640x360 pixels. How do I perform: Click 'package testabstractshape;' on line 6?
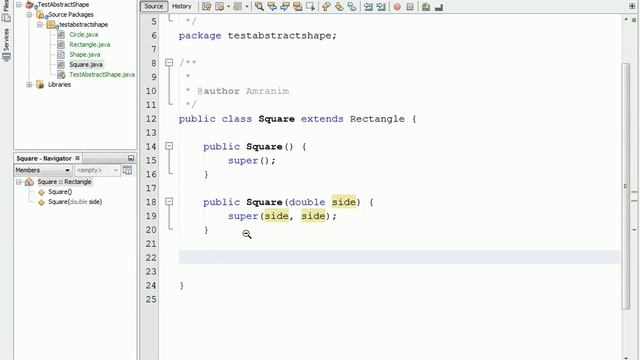pos(258,36)
